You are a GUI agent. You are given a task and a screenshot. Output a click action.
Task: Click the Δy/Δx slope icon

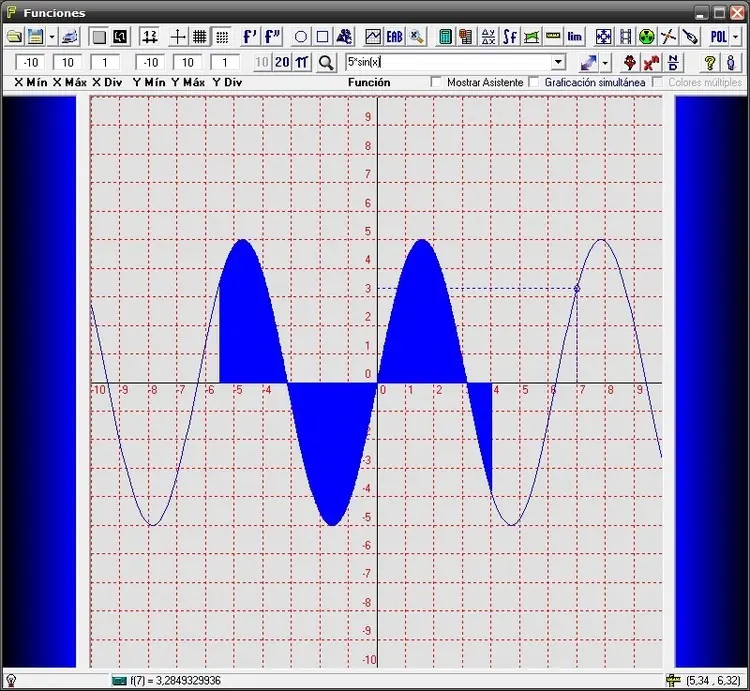click(488, 36)
